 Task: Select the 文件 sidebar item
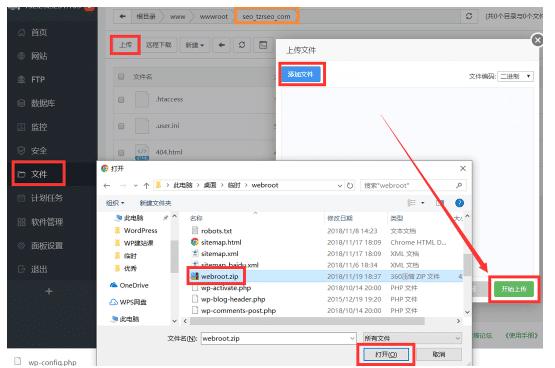(38, 174)
